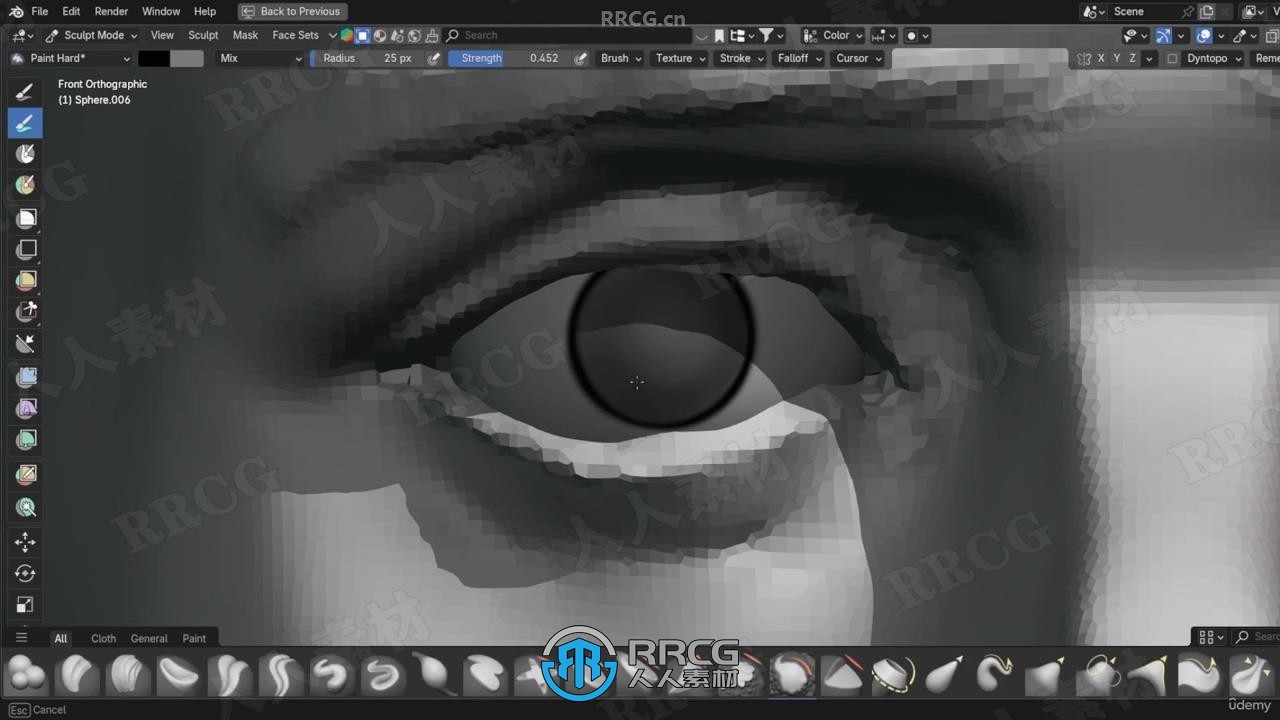Image resolution: width=1280 pixels, height=720 pixels.
Task: Open the Render menu
Action: 111,11
